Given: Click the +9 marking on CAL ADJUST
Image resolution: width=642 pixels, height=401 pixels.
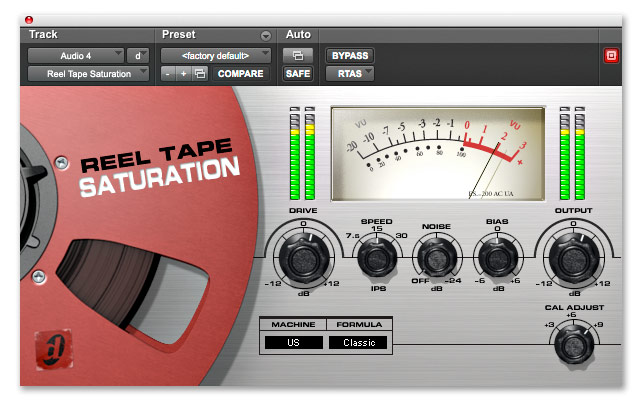Looking at the screenshot, I should (x=598, y=325).
